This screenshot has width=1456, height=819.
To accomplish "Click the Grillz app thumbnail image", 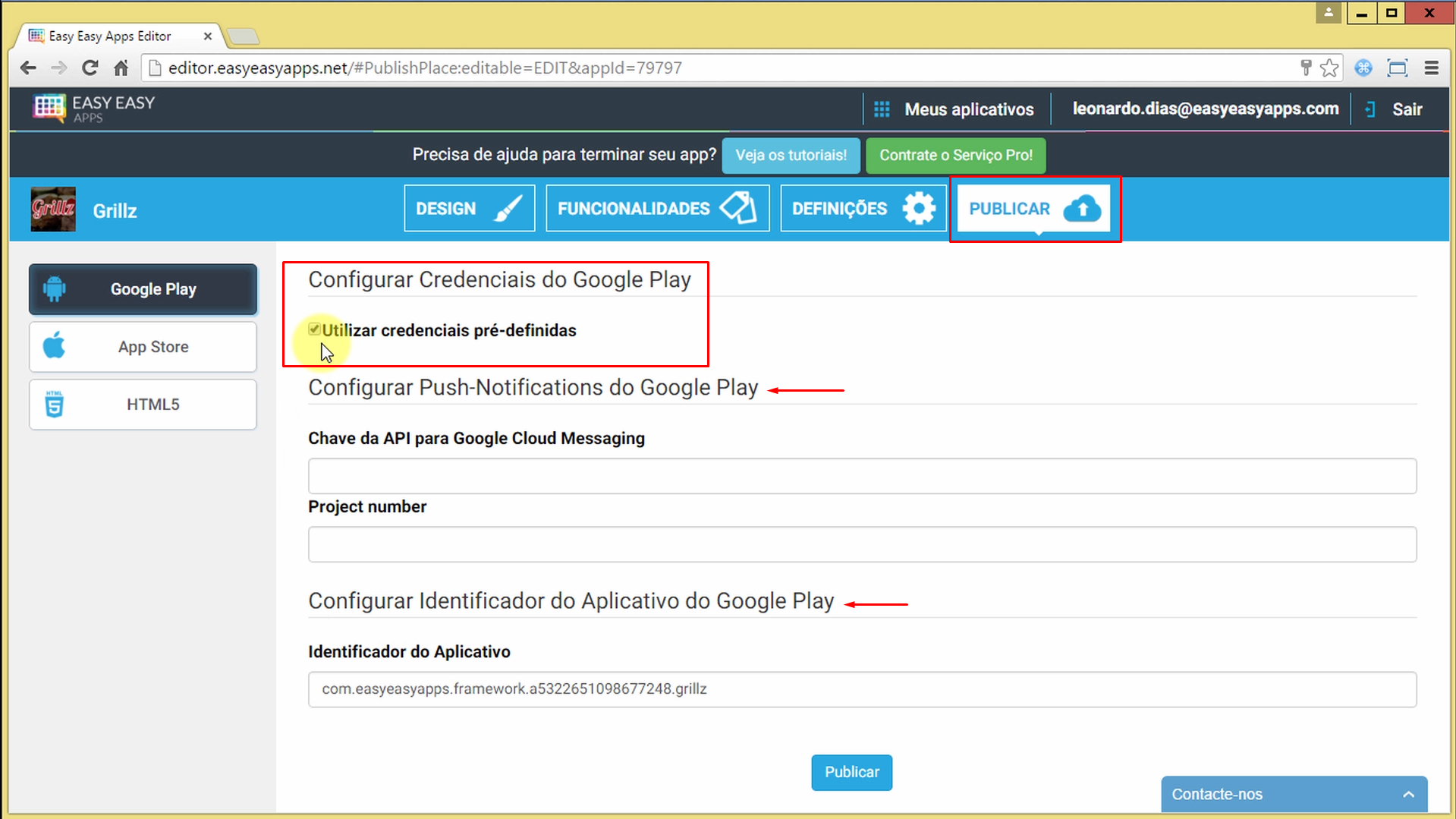I will [x=52, y=209].
